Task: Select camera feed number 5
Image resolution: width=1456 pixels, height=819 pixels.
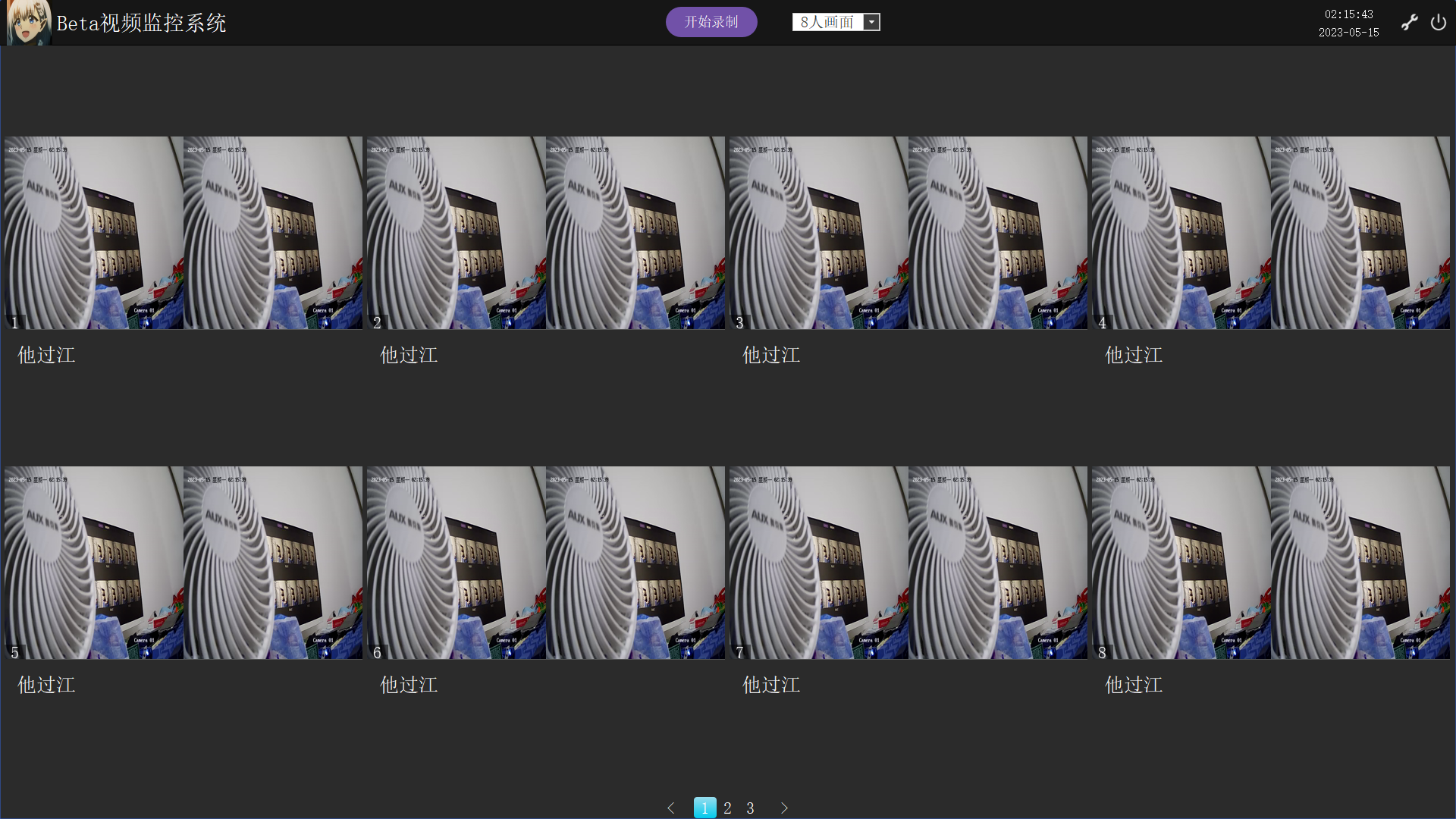Action: (184, 563)
